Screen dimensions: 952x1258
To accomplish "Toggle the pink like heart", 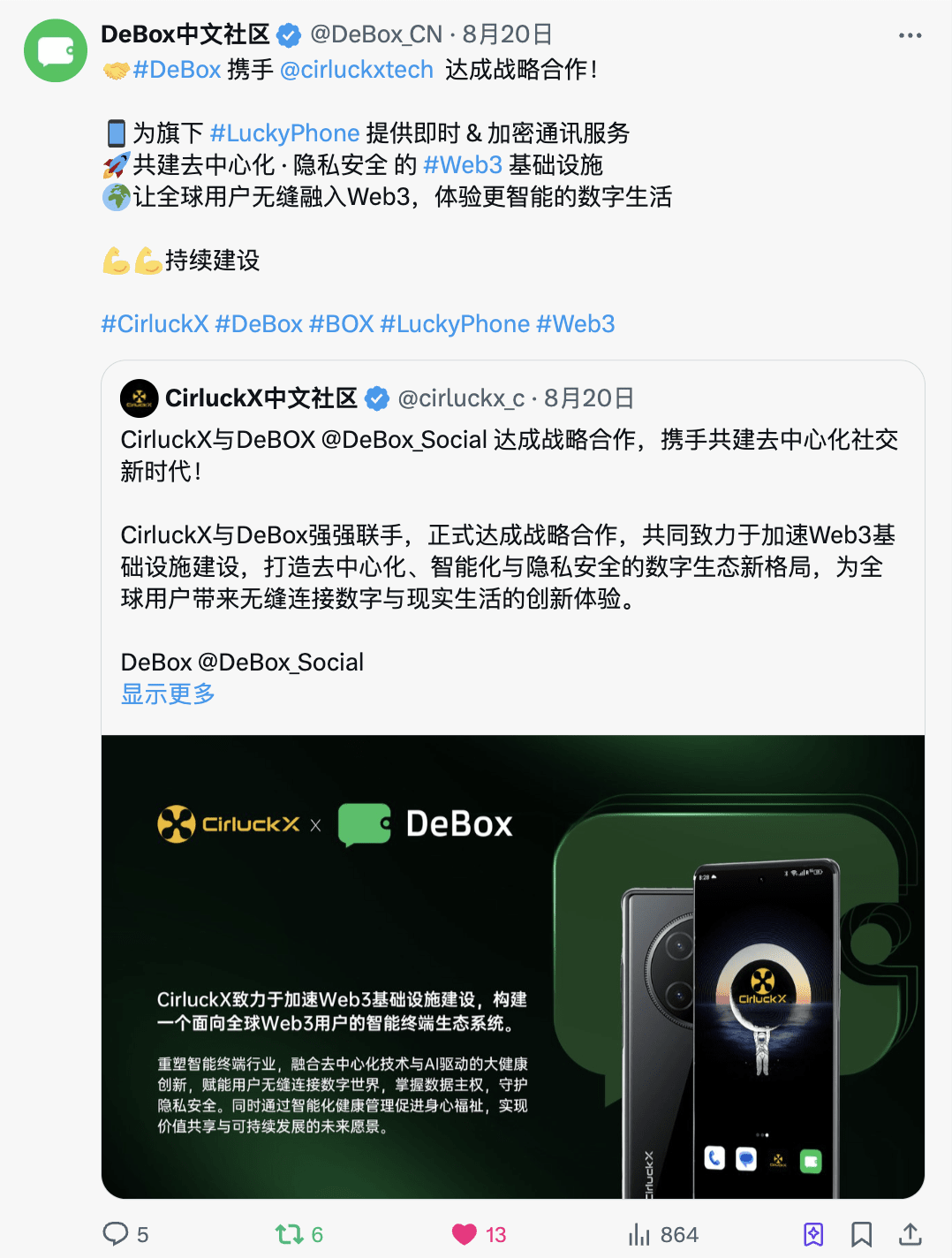I will pyautogui.click(x=465, y=1233).
